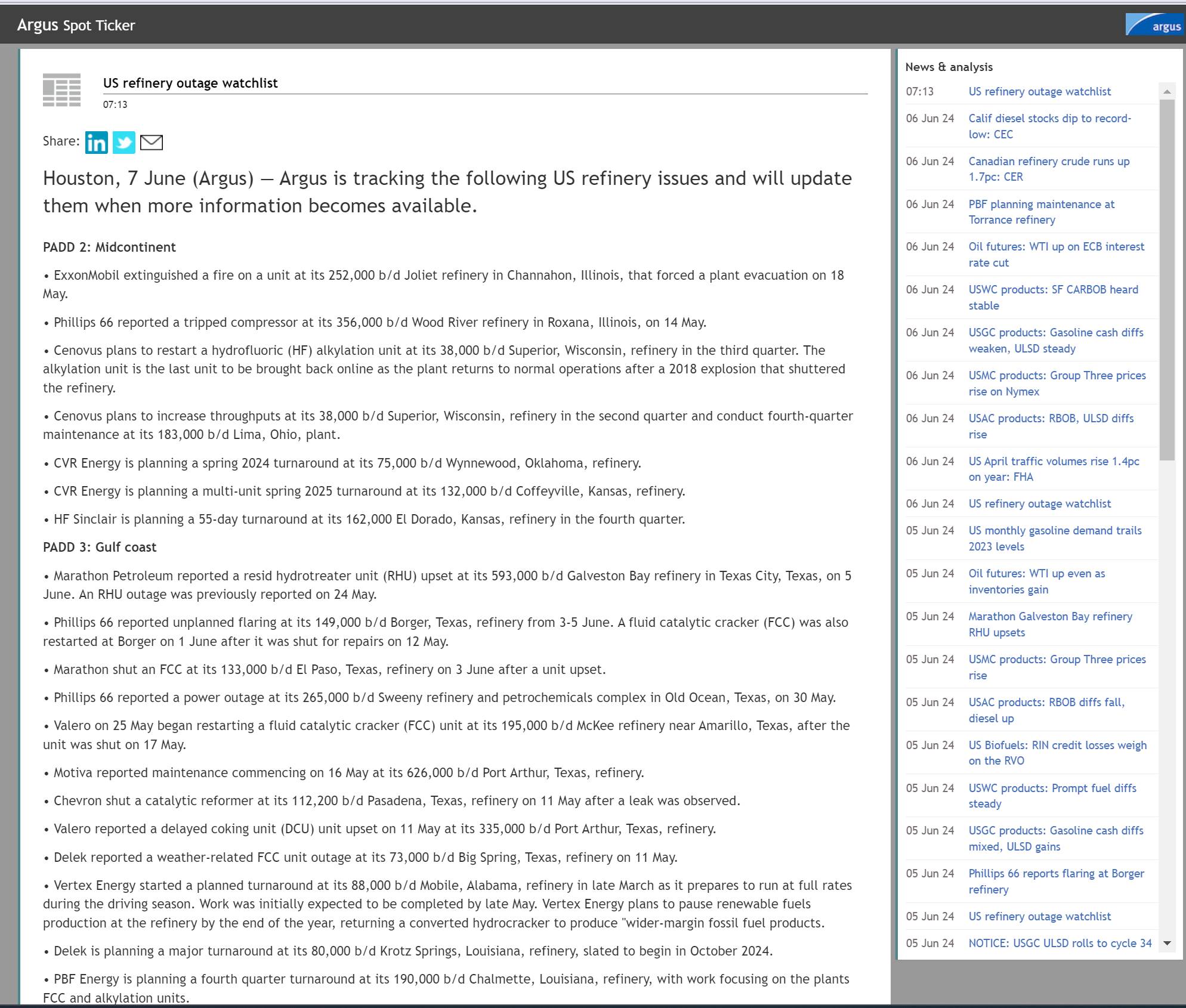Share article by email envelope icon
The width and height of the screenshot is (1186, 1008).
point(152,143)
